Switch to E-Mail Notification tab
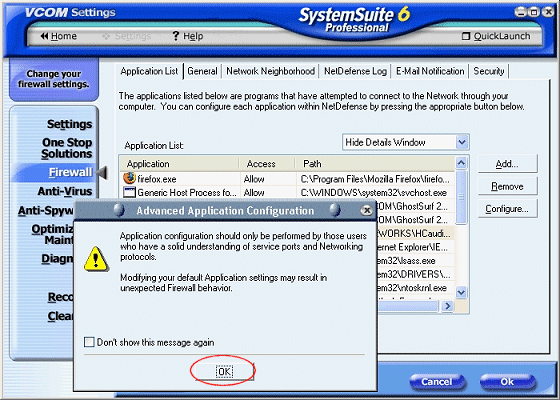The height and width of the screenshot is (400, 560). coord(430,71)
